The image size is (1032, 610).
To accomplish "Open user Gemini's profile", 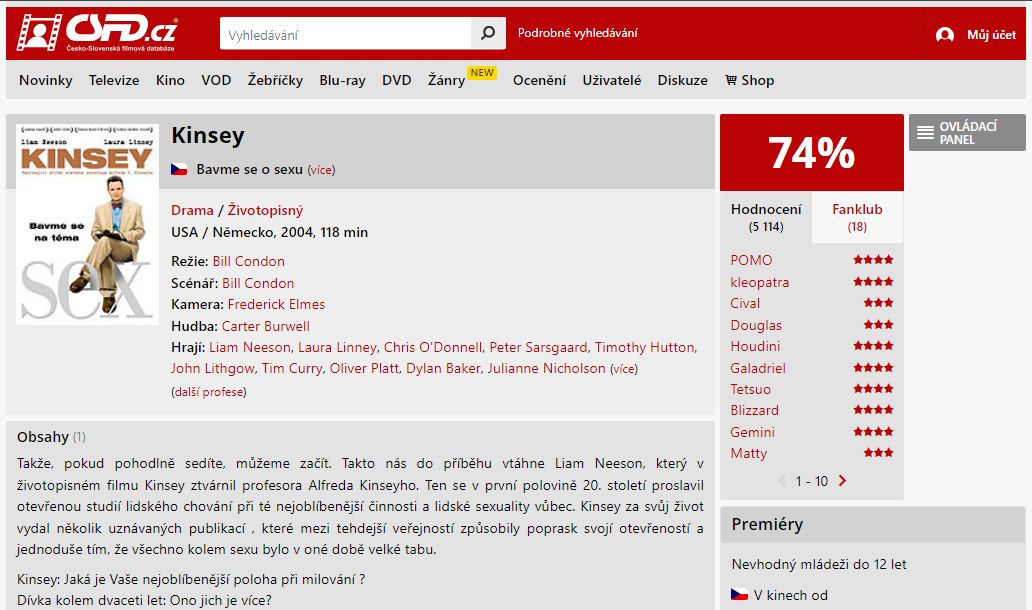I will [752, 432].
